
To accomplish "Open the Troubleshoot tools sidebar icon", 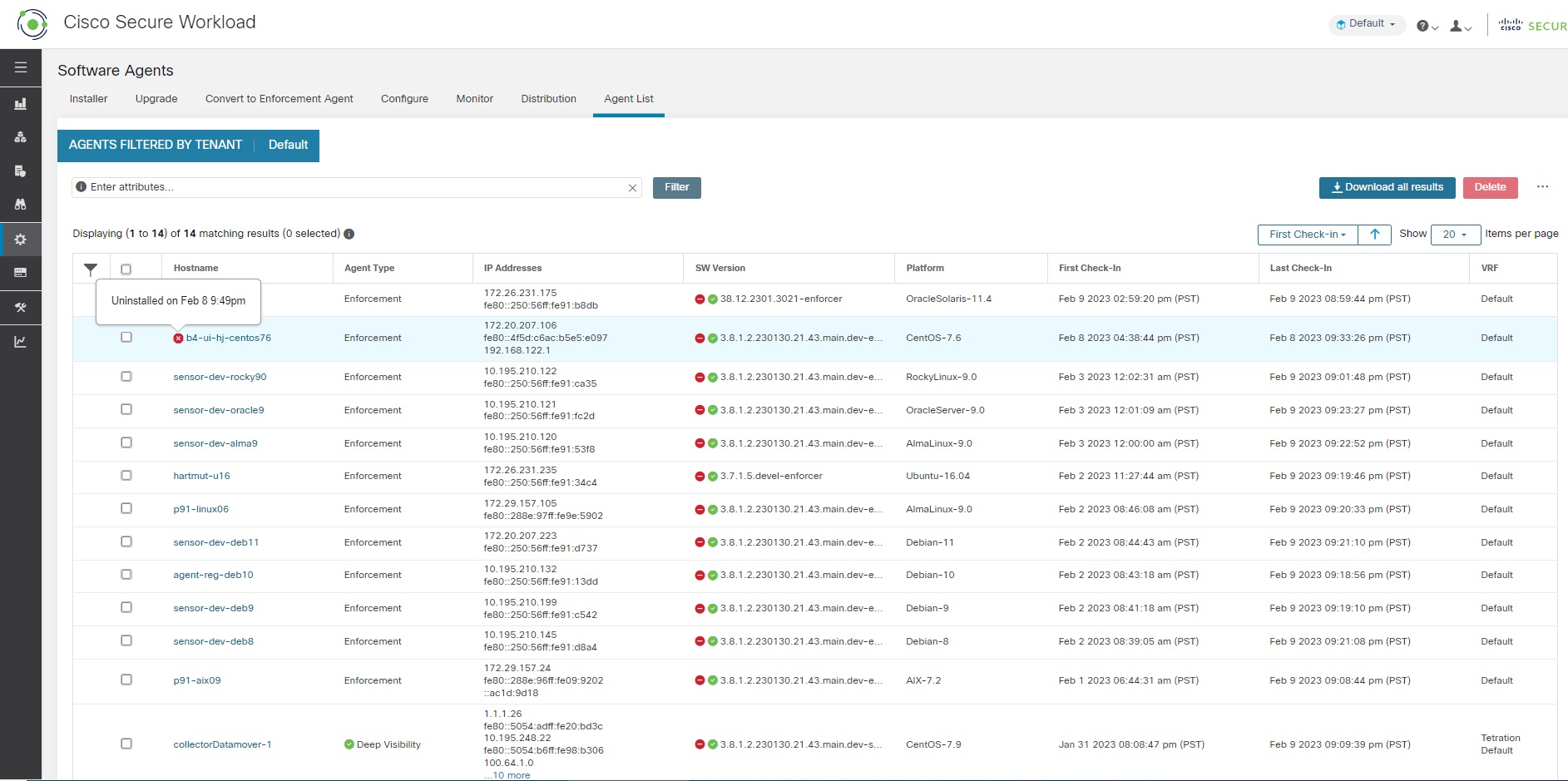I will (21, 308).
